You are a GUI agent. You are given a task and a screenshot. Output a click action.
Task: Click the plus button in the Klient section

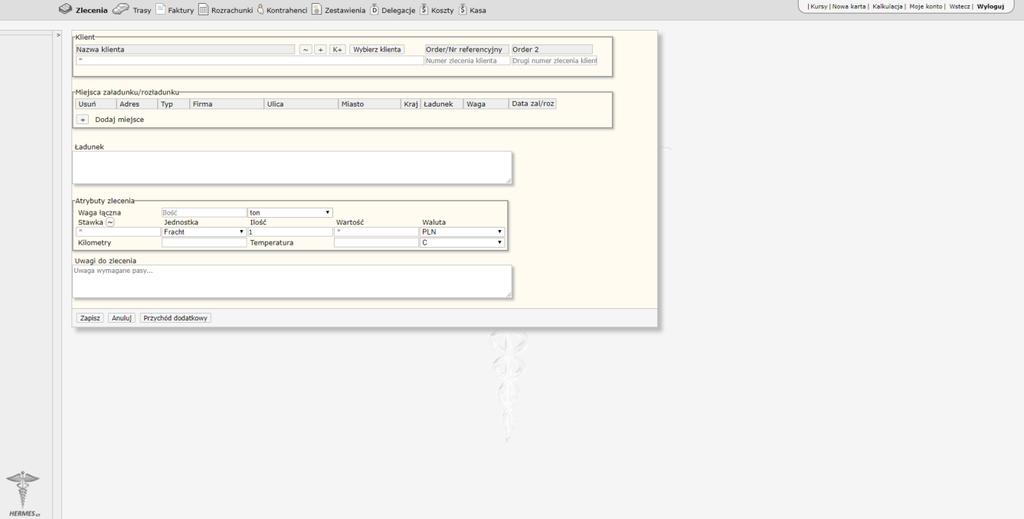pos(321,50)
